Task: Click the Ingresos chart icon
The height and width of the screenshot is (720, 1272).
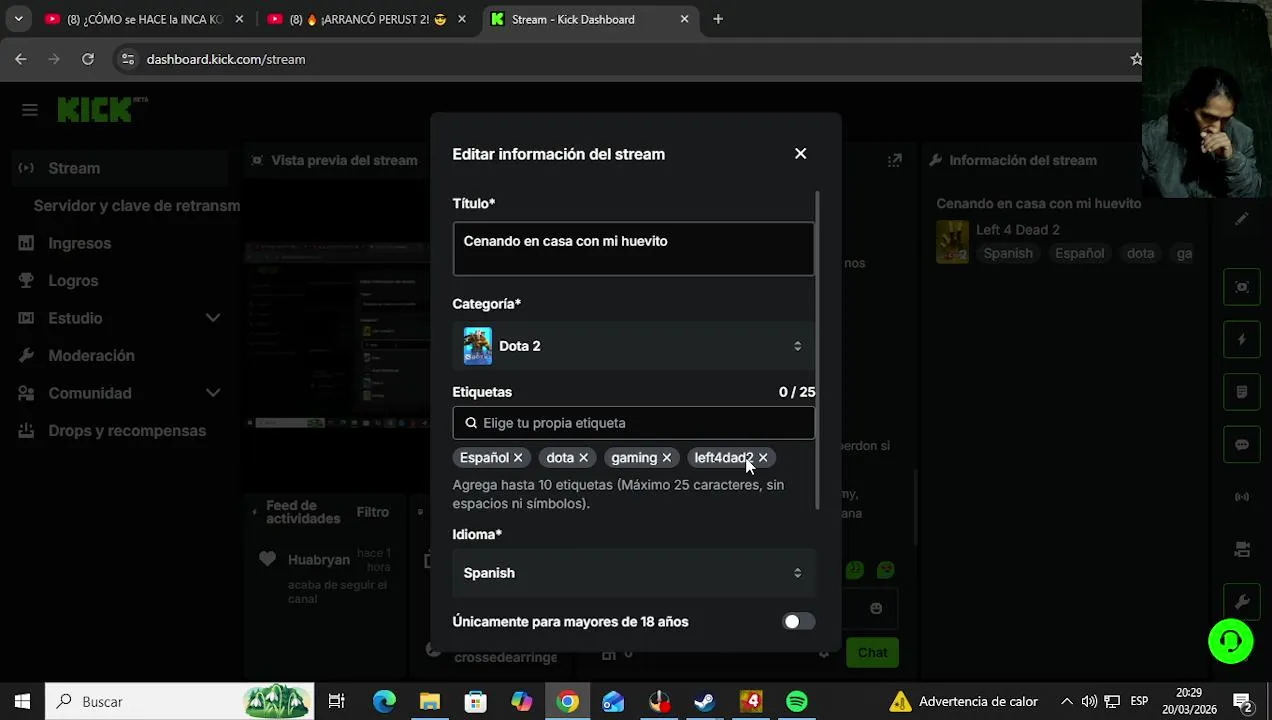Action: [x=27, y=243]
